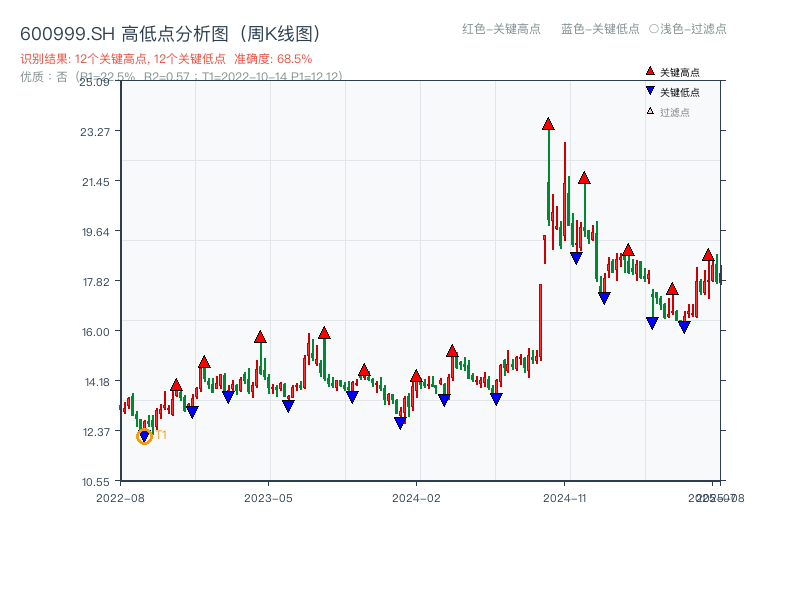Click the leftmost red triangle marker on the chart
Viewport: 800px width, 600px height.
click(x=176, y=383)
